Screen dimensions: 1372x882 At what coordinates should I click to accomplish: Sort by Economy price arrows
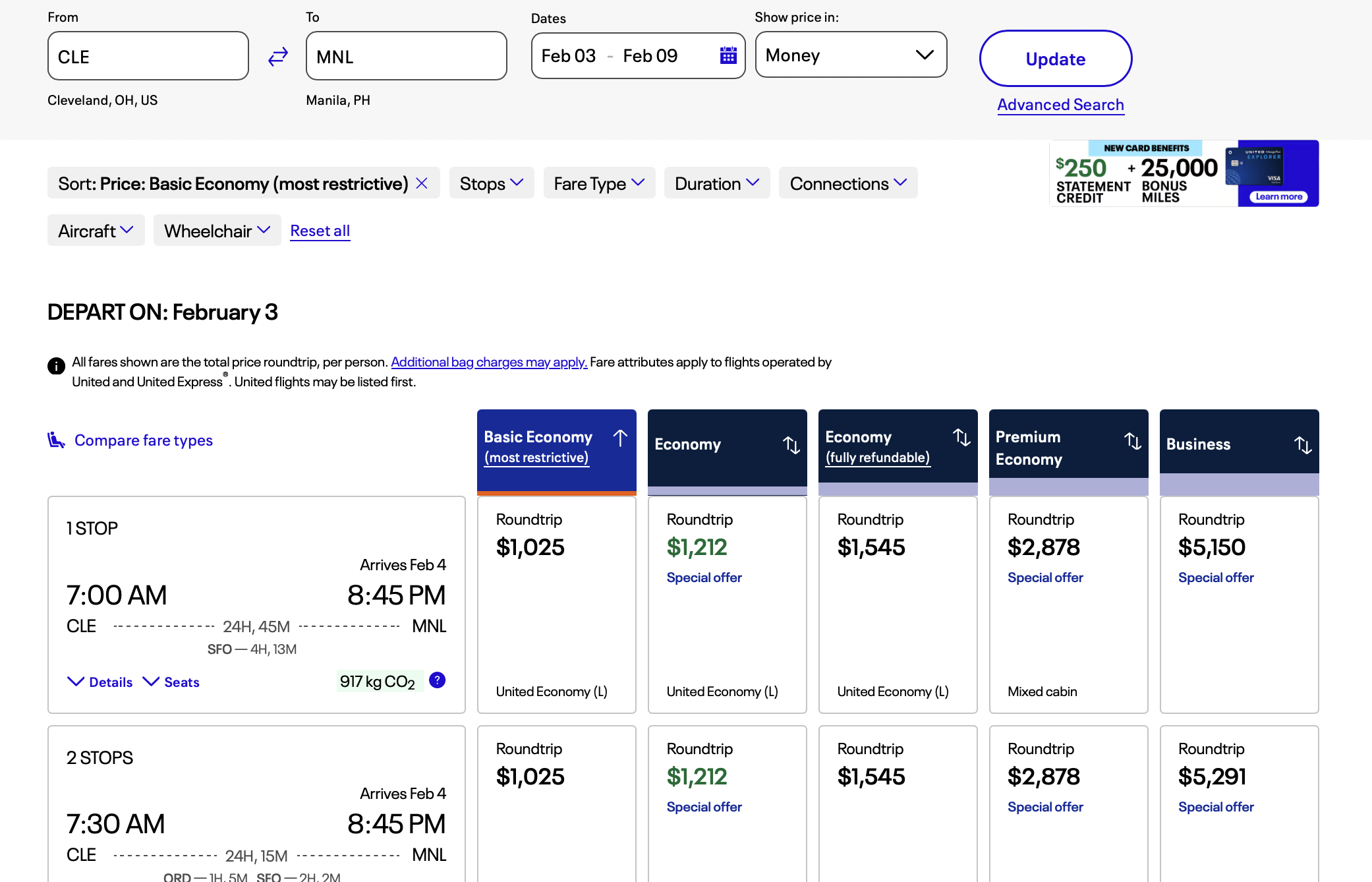click(791, 445)
